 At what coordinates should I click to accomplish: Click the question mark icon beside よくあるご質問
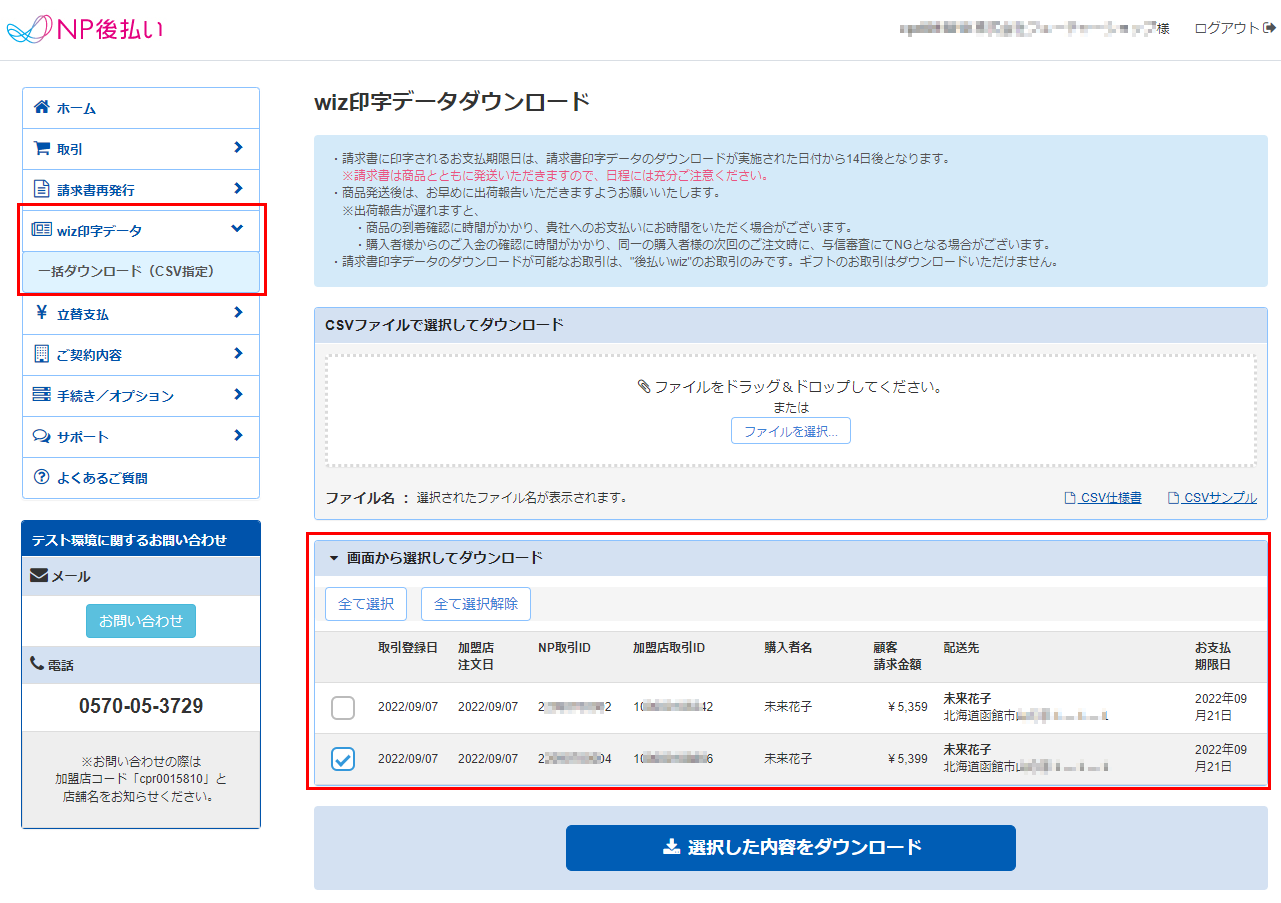[x=41, y=477]
